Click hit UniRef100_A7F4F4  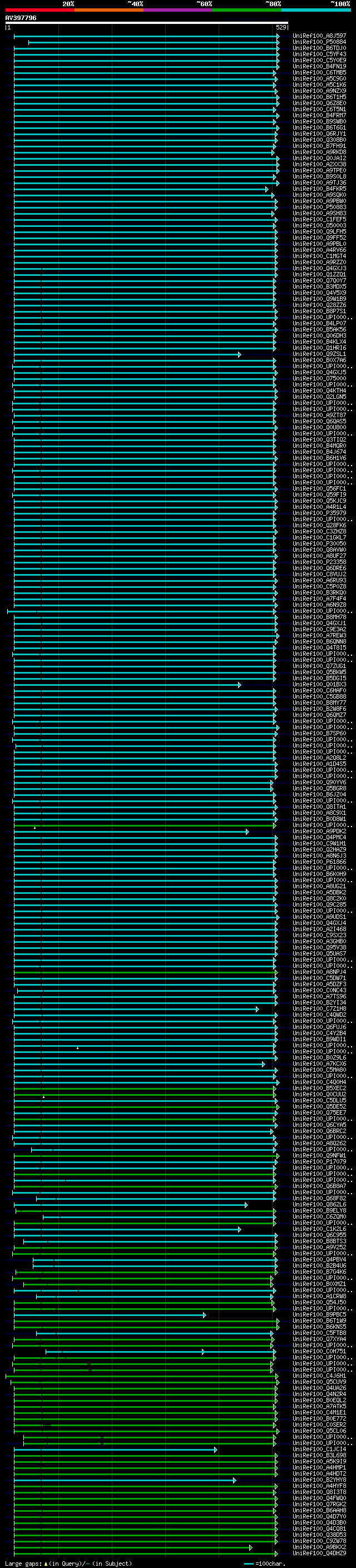tap(319, 599)
